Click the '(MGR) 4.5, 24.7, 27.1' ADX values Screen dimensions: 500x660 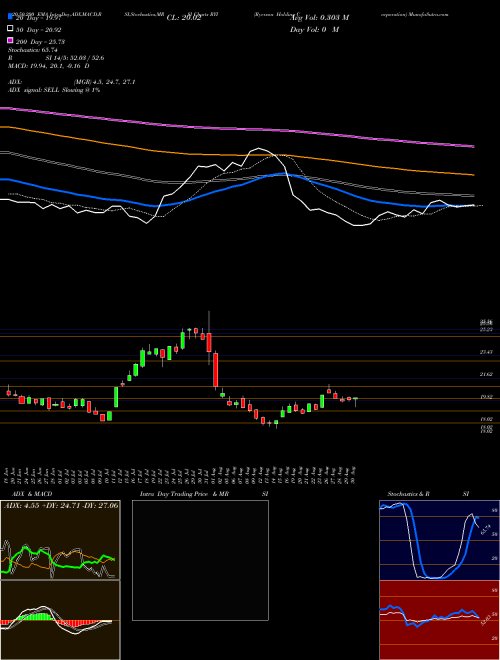(104, 82)
